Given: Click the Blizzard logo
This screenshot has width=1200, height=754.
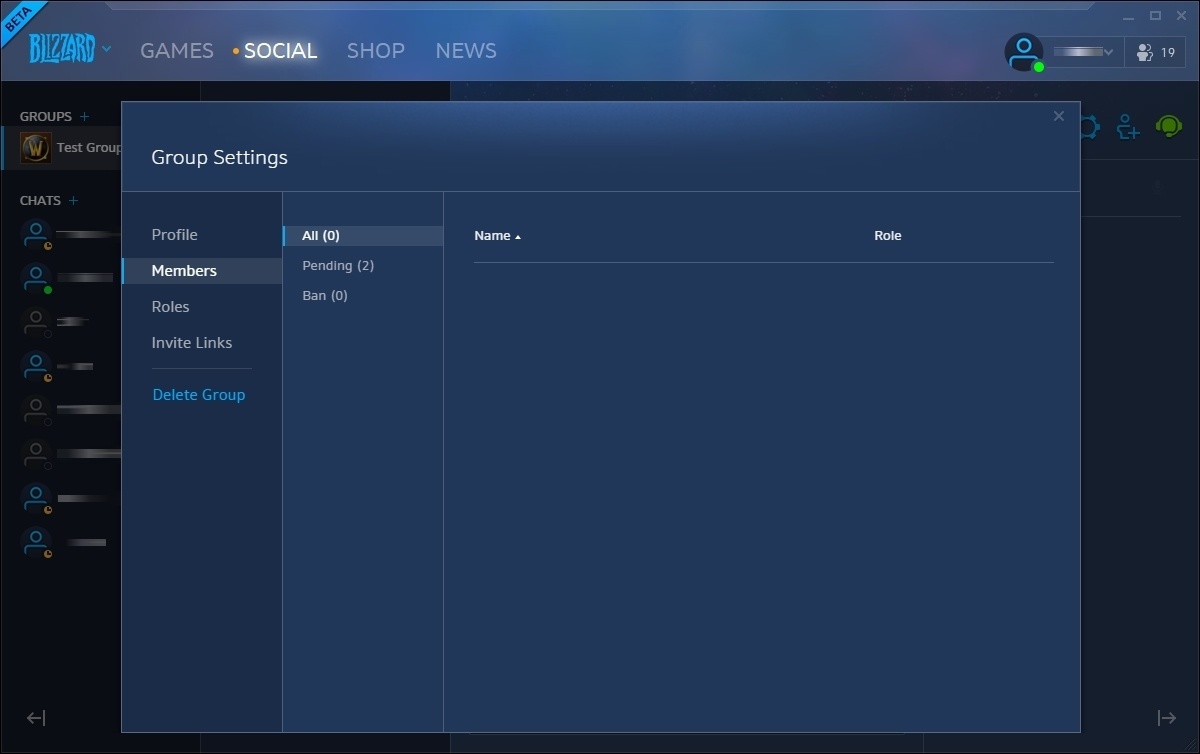Looking at the screenshot, I should coord(61,48).
